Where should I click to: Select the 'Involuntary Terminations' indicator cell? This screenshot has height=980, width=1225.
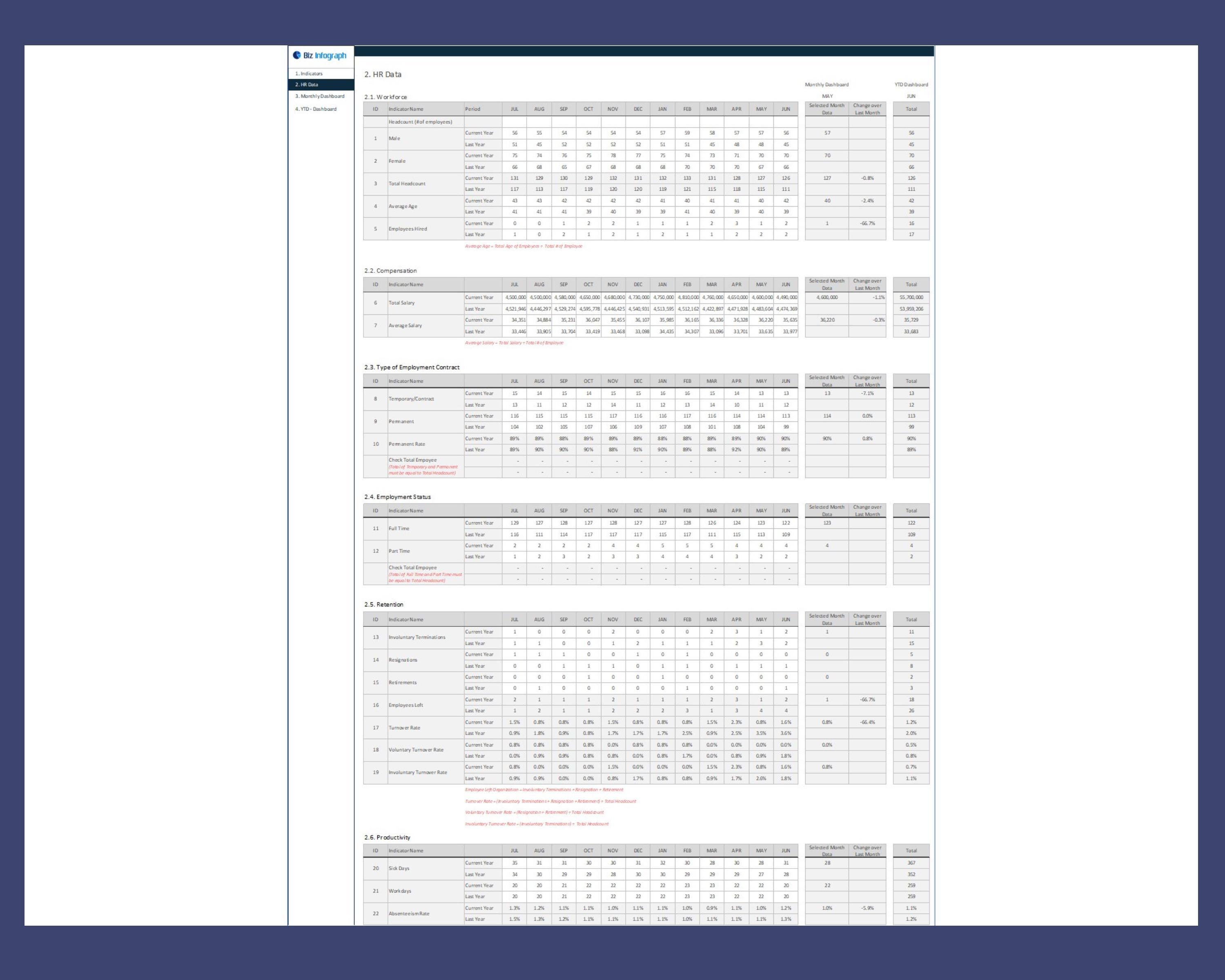(x=425, y=637)
